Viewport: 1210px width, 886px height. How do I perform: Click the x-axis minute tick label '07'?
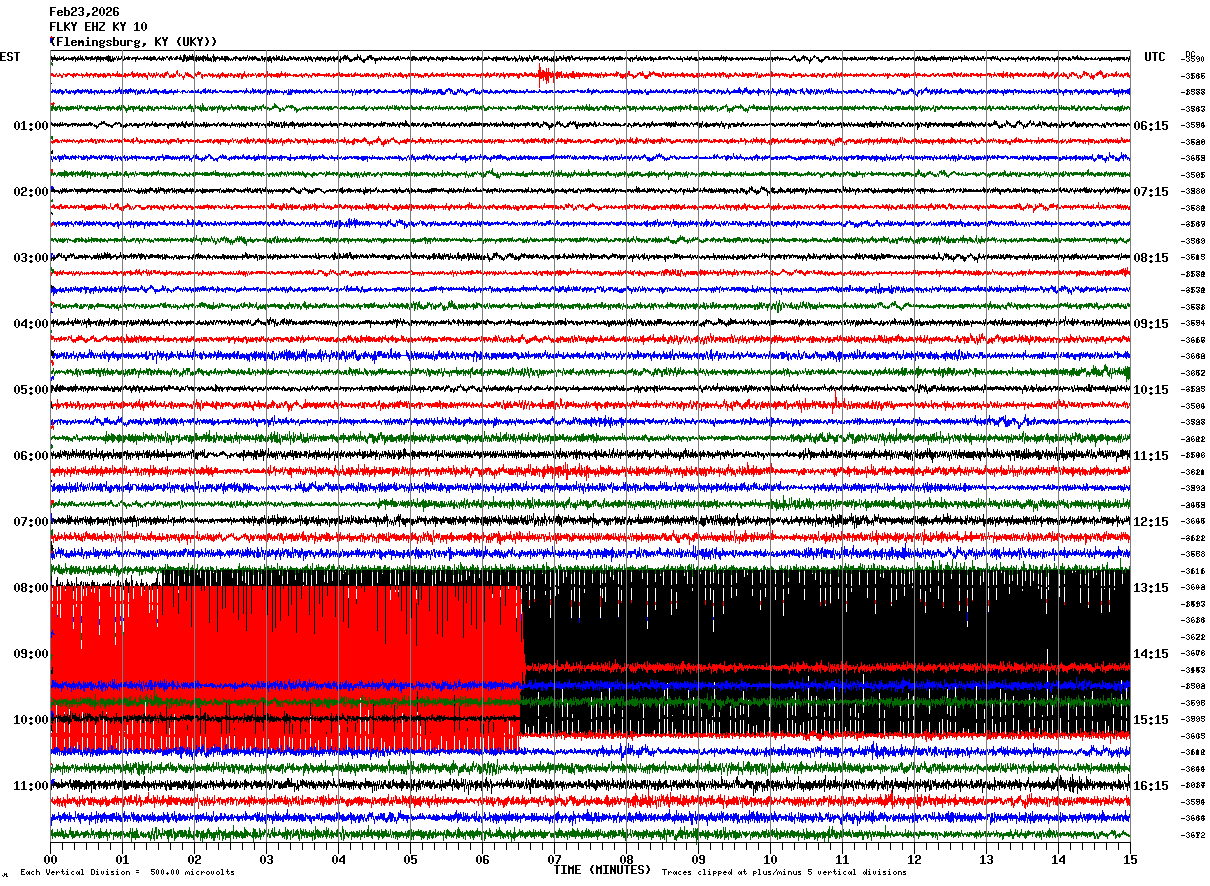click(554, 859)
